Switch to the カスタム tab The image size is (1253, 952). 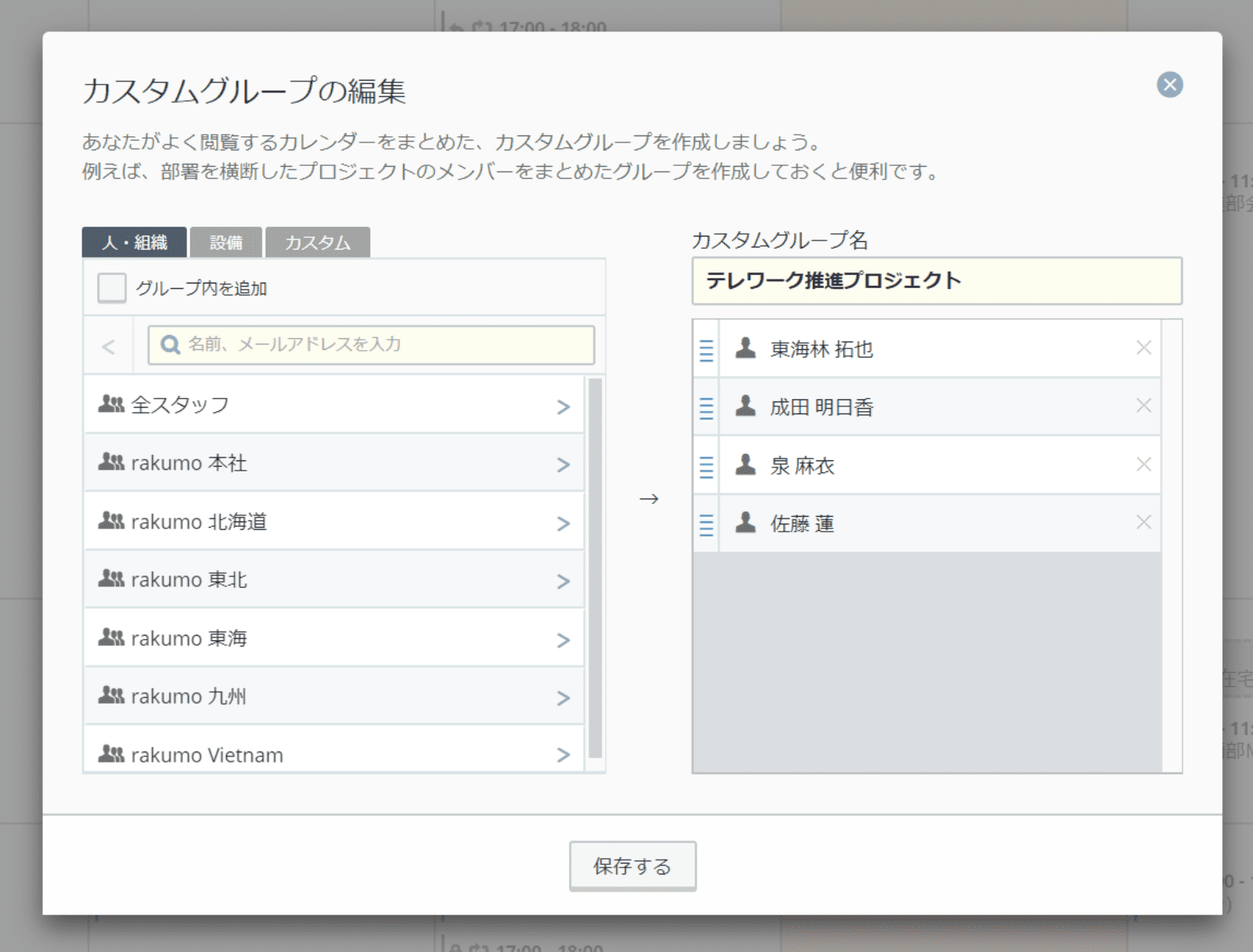tap(317, 243)
